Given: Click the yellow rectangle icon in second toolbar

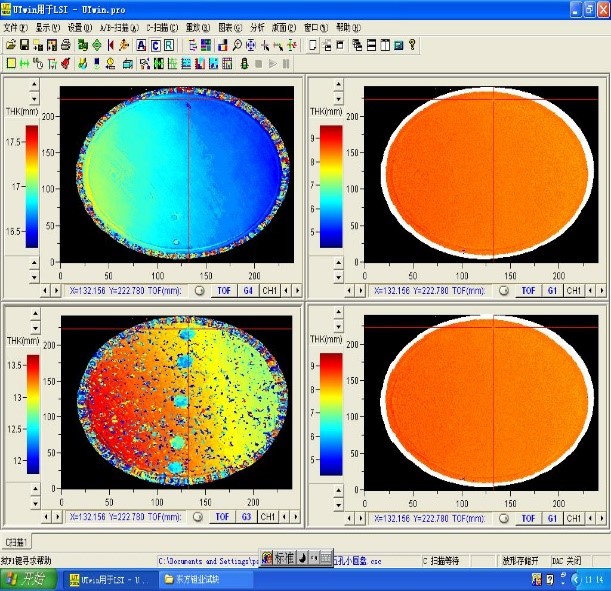Looking at the screenshot, I should 10,63.
